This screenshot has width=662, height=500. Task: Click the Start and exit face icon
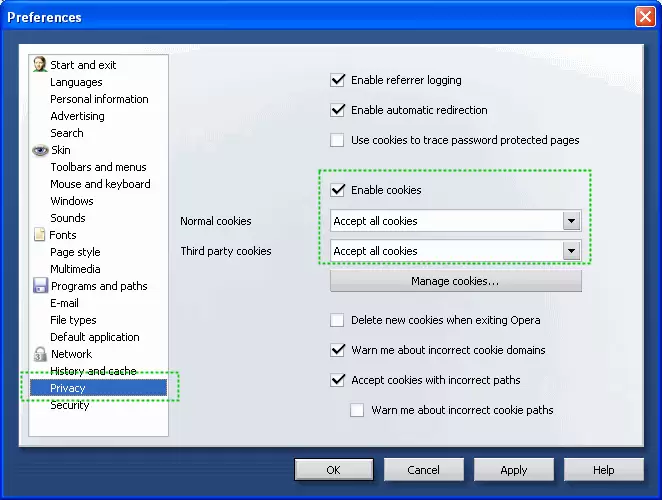[40, 65]
